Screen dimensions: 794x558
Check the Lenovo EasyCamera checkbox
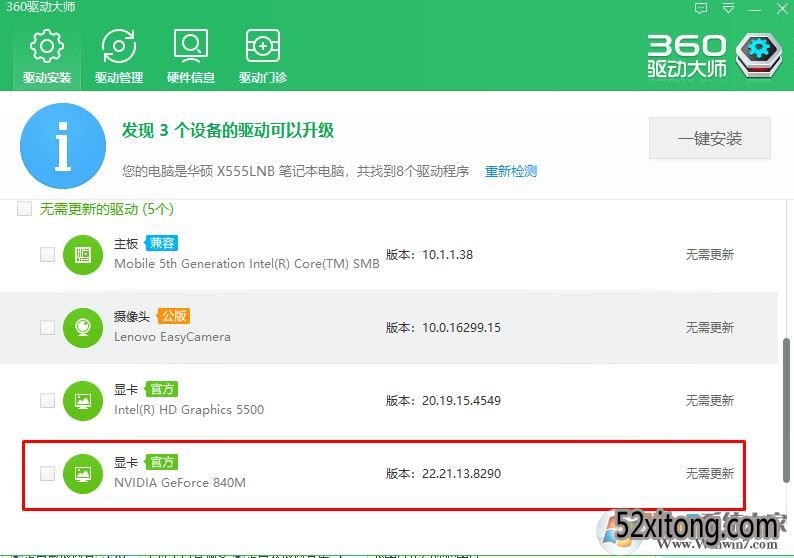pyautogui.click(x=48, y=327)
